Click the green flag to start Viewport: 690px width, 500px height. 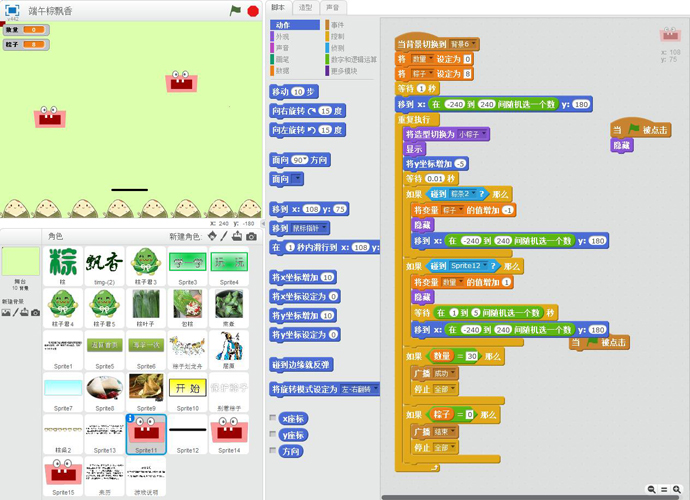236,11
